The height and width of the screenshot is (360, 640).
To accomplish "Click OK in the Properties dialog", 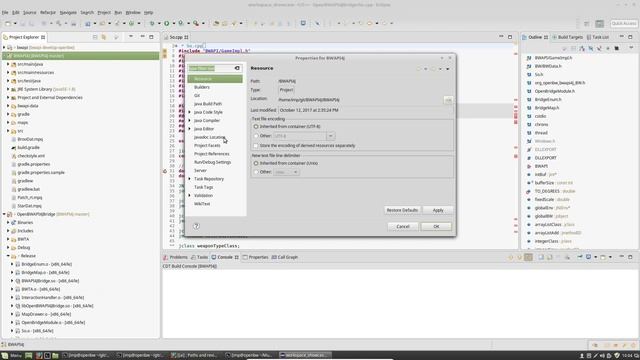I will [x=436, y=227].
